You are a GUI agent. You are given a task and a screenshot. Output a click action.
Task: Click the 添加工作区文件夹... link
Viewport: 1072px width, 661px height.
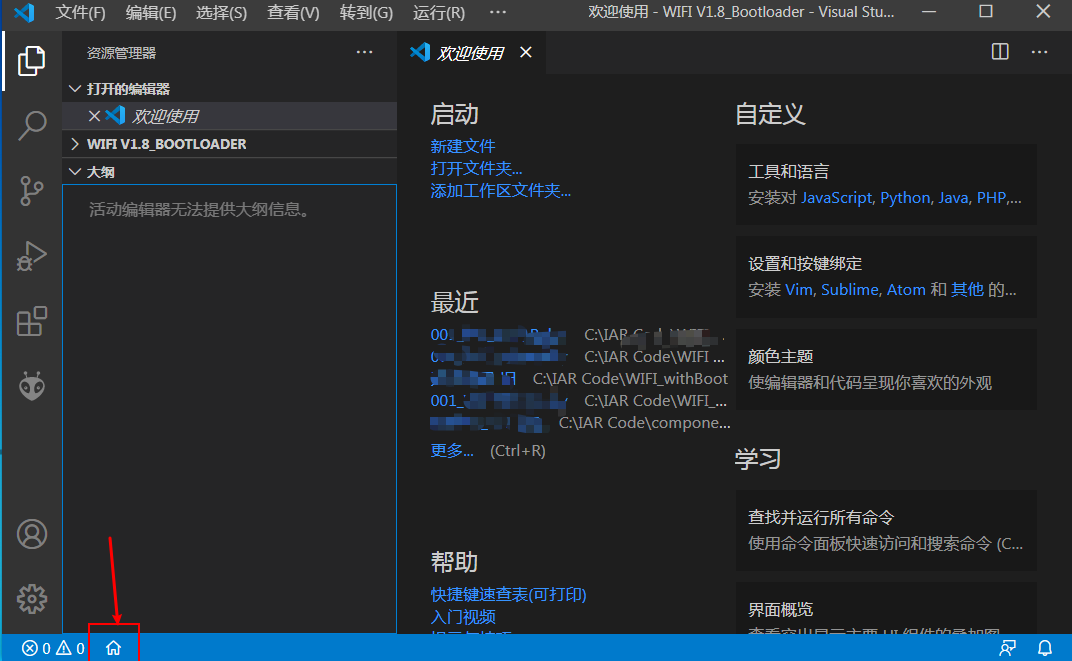(500, 191)
